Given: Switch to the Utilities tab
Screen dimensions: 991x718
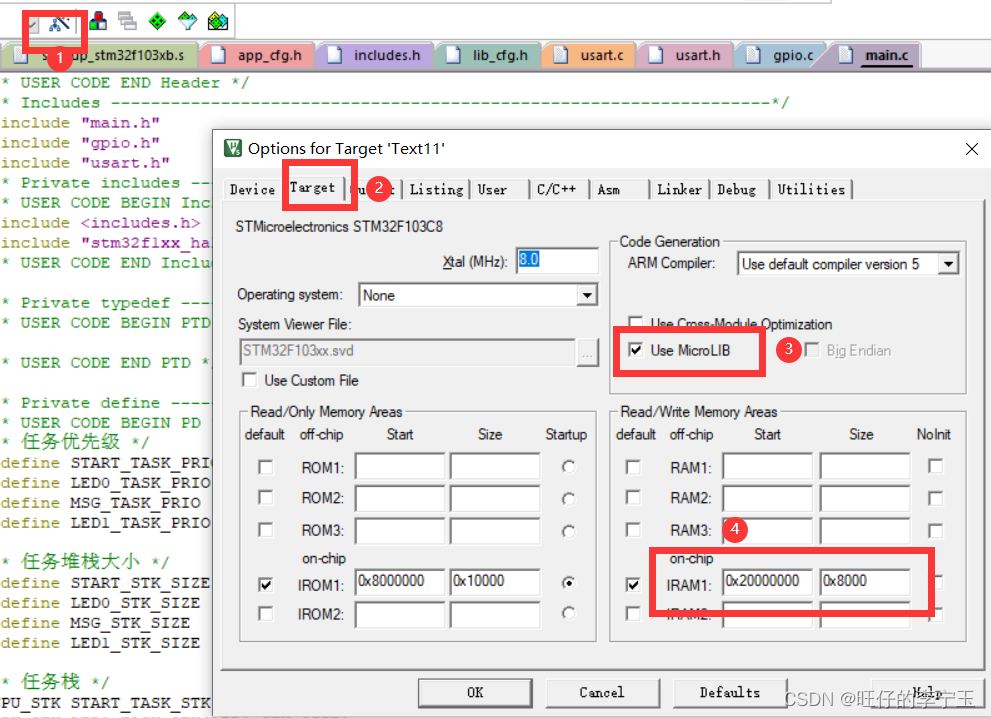Looking at the screenshot, I should (x=811, y=189).
